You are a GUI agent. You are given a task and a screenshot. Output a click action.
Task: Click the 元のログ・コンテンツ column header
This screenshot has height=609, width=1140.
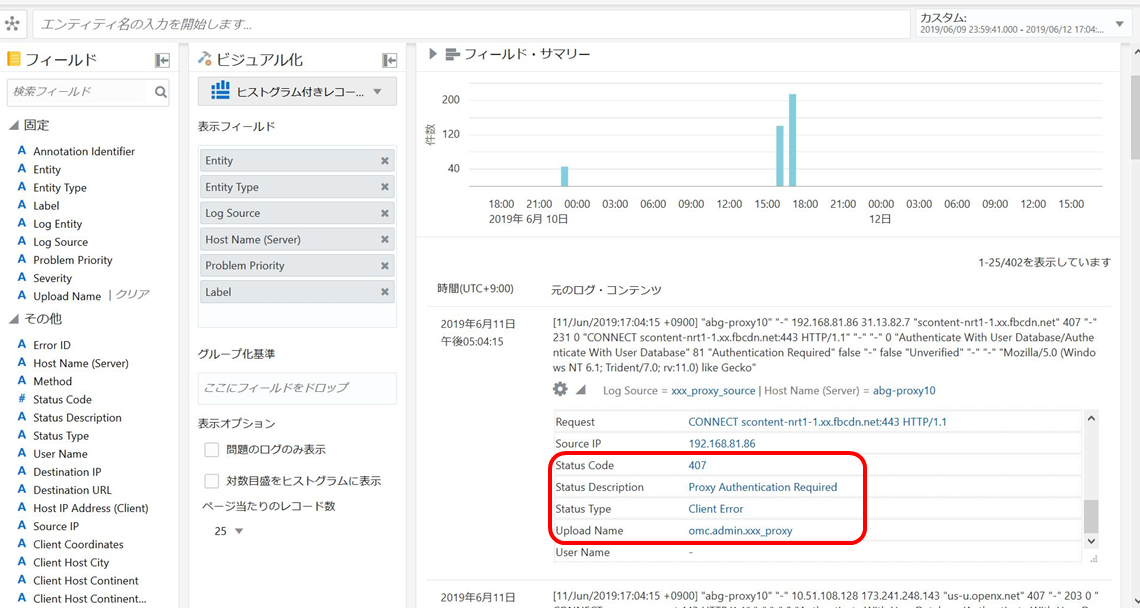(x=606, y=290)
